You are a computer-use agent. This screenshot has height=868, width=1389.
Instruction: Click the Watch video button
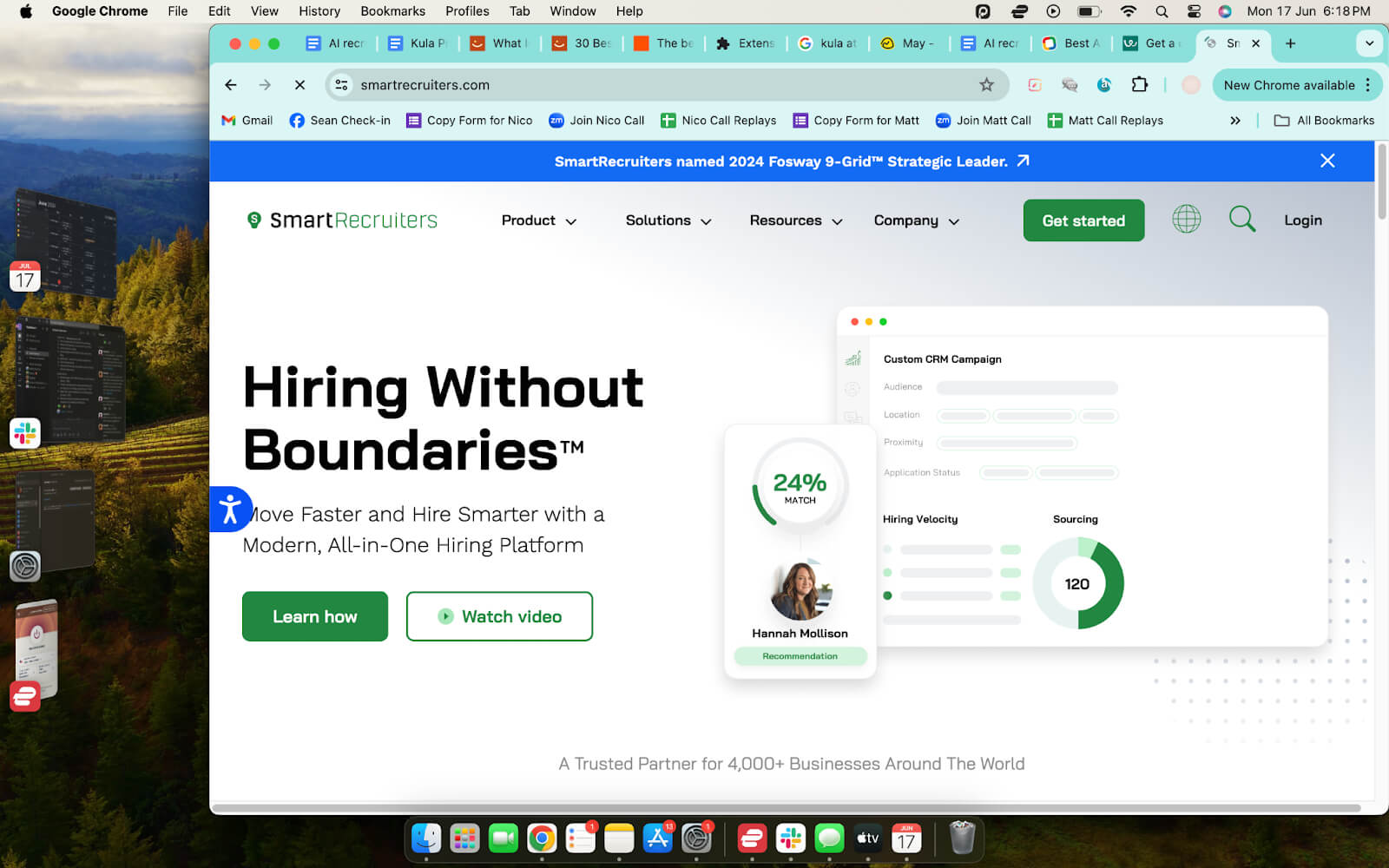(499, 616)
